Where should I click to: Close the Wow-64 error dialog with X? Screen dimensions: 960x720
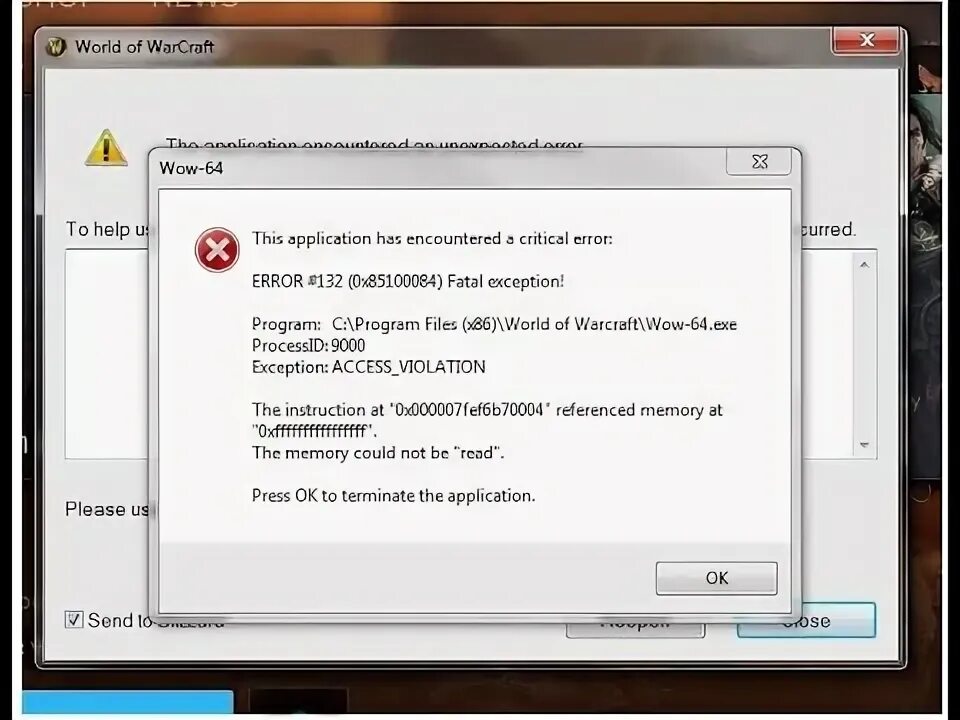pyautogui.click(x=759, y=162)
